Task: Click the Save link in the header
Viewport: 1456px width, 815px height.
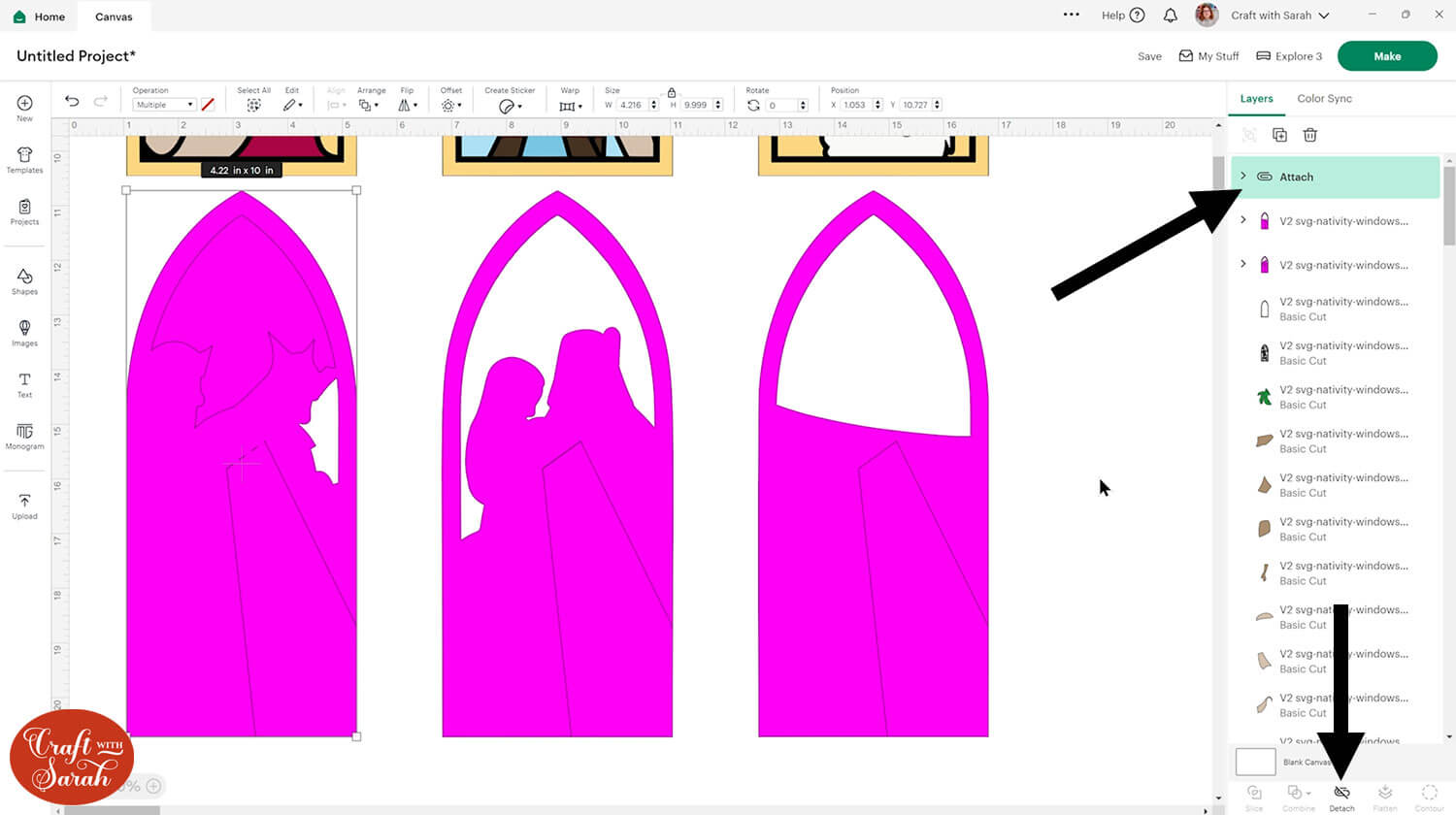Action: 1149,56
